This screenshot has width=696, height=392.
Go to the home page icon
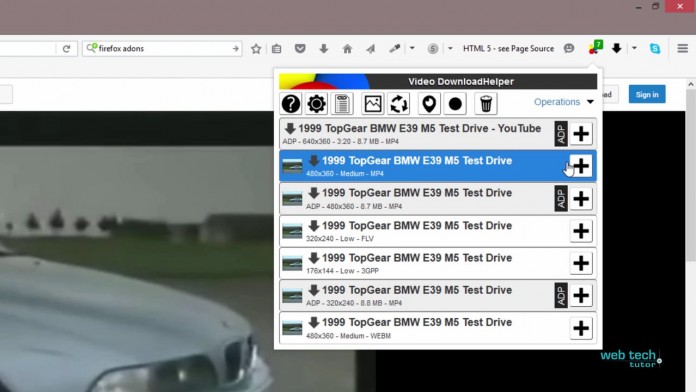pyautogui.click(x=348, y=49)
